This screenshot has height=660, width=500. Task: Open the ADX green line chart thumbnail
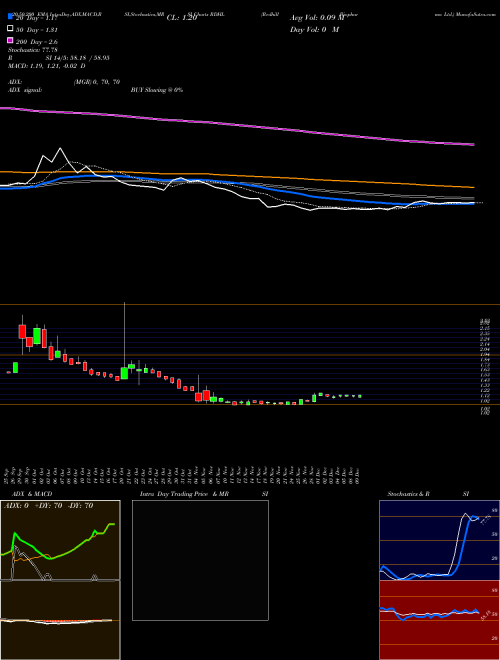[x=60, y=540]
